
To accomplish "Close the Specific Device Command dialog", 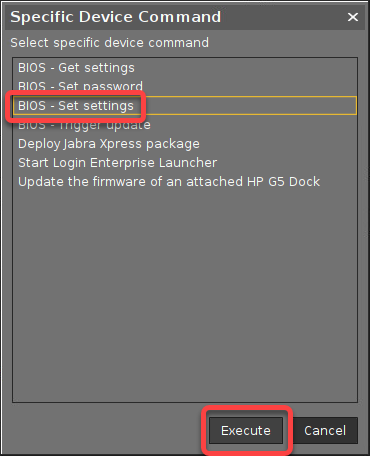I will pyautogui.click(x=353, y=17).
